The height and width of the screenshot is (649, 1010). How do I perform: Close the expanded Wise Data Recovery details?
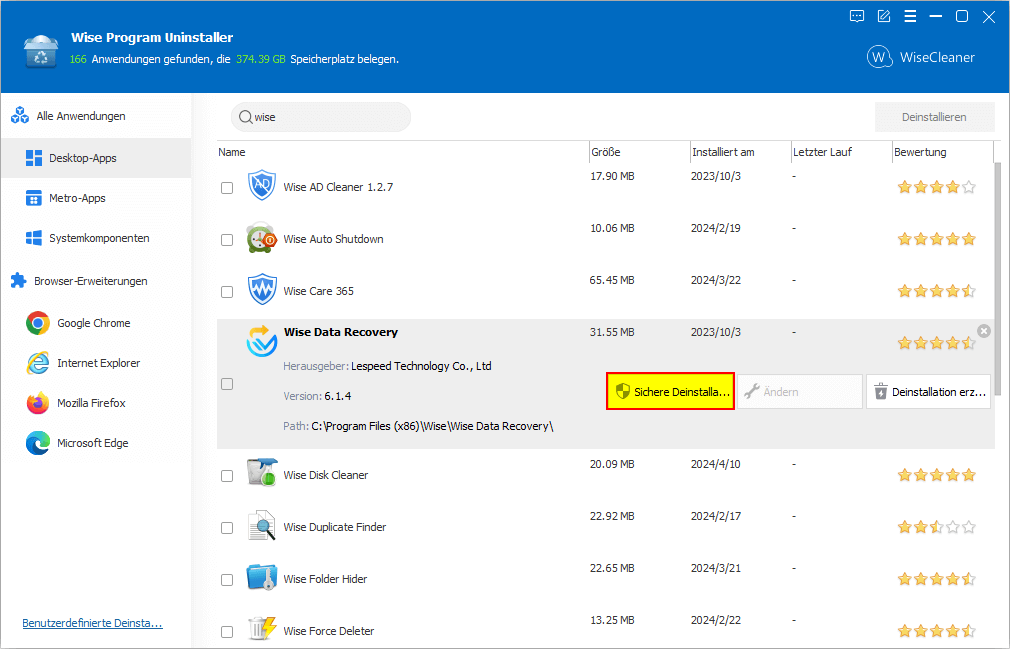(x=984, y=331)
